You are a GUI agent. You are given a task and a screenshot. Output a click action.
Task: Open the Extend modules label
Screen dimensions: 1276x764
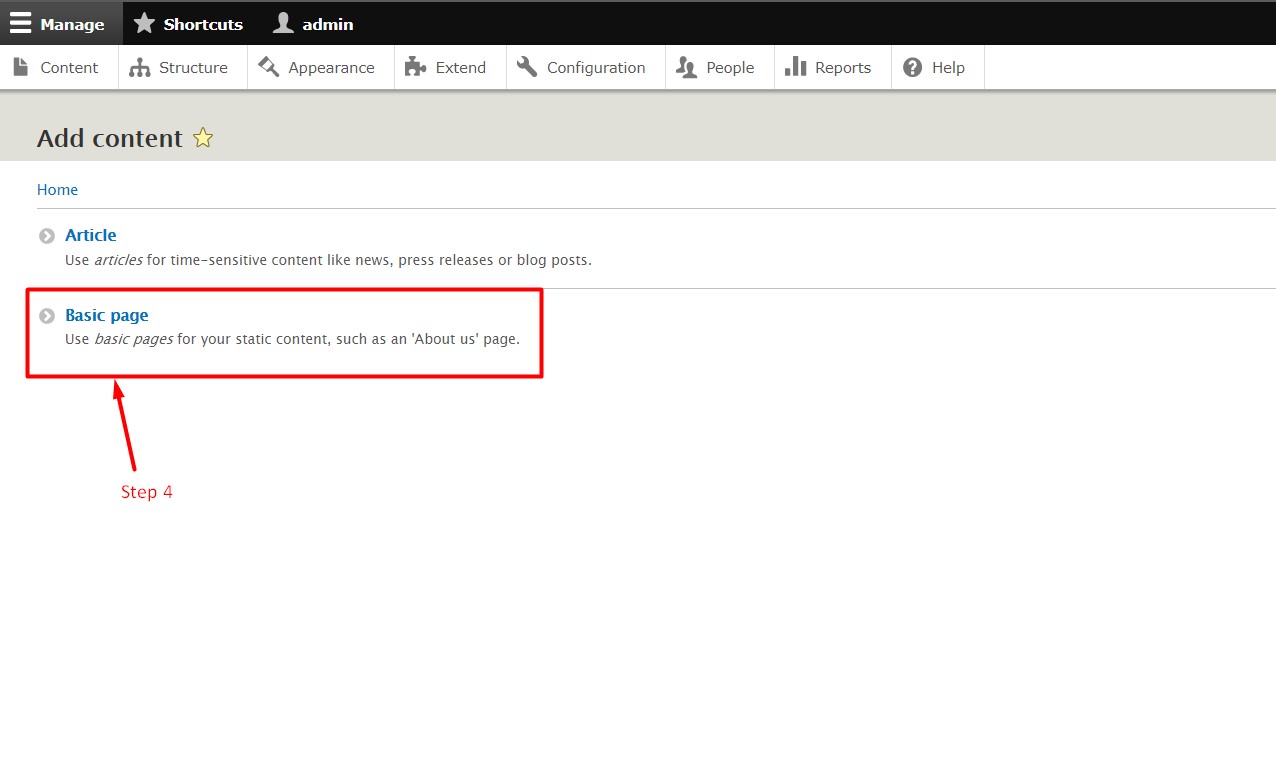pyautogui.click(x=461, y=68)
